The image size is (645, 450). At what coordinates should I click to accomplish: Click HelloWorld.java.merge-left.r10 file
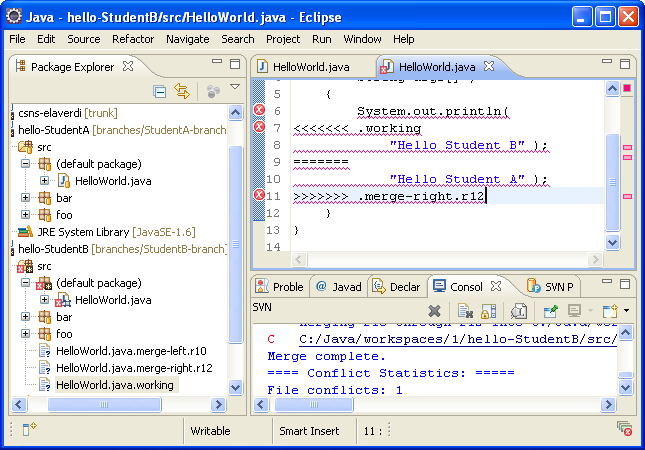pos(117,350)
